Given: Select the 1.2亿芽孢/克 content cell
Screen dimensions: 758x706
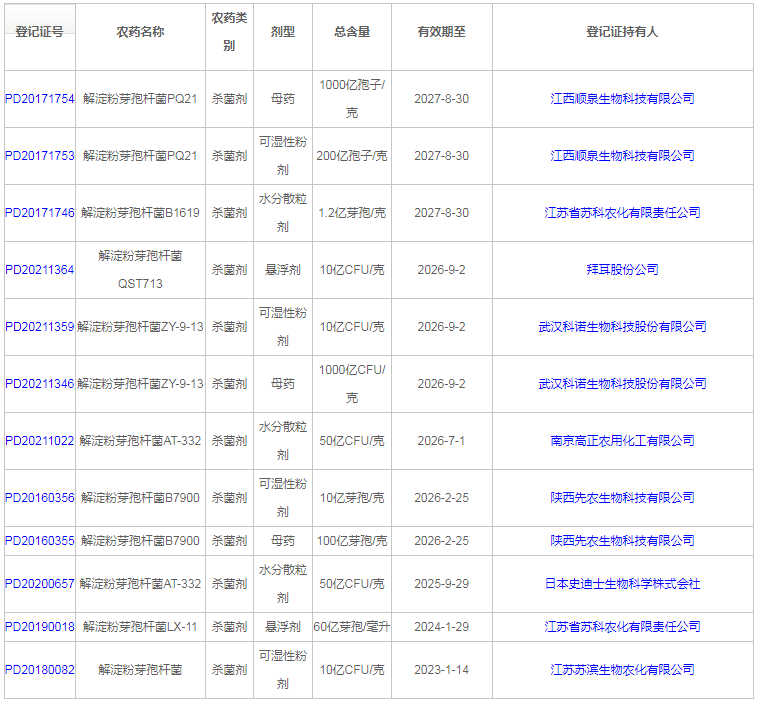Looking at the screenshot, I should click(x=352, y=213).
